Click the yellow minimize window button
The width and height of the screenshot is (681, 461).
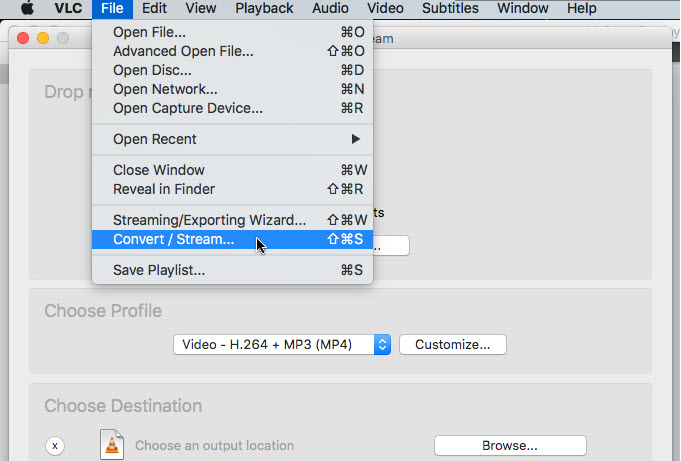(42, 38)
